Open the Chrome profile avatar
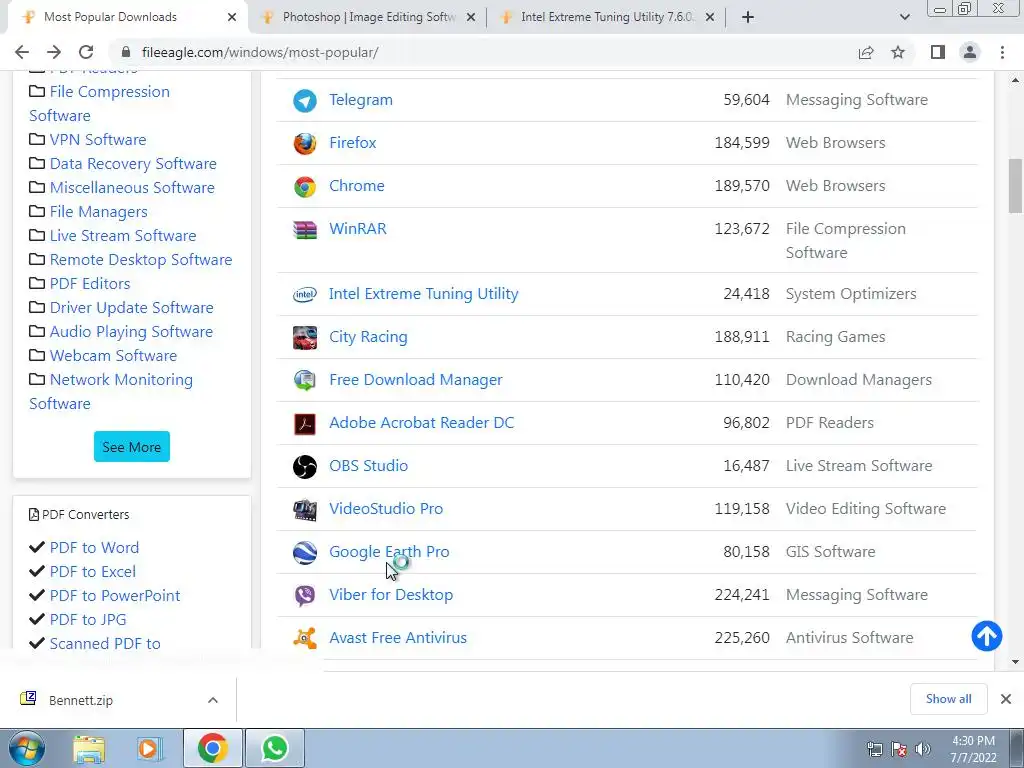The width and height of the screenshot is (1024, 768). pos(970,52)
